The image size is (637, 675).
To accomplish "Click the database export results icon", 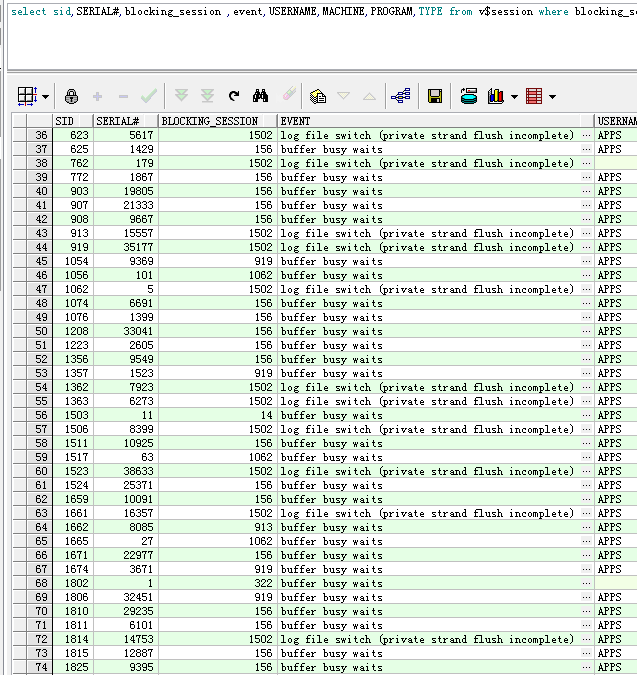I will 468,97.
